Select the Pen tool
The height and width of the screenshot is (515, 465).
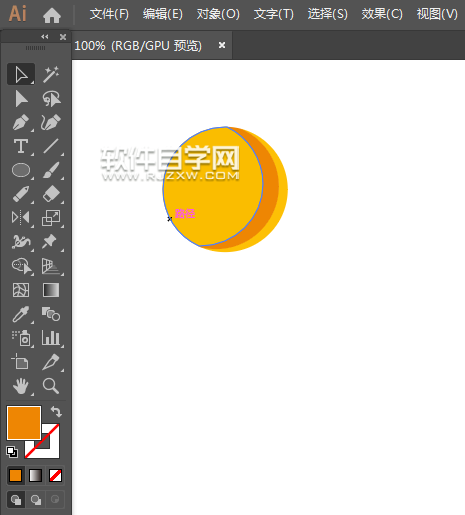(21, 122)
